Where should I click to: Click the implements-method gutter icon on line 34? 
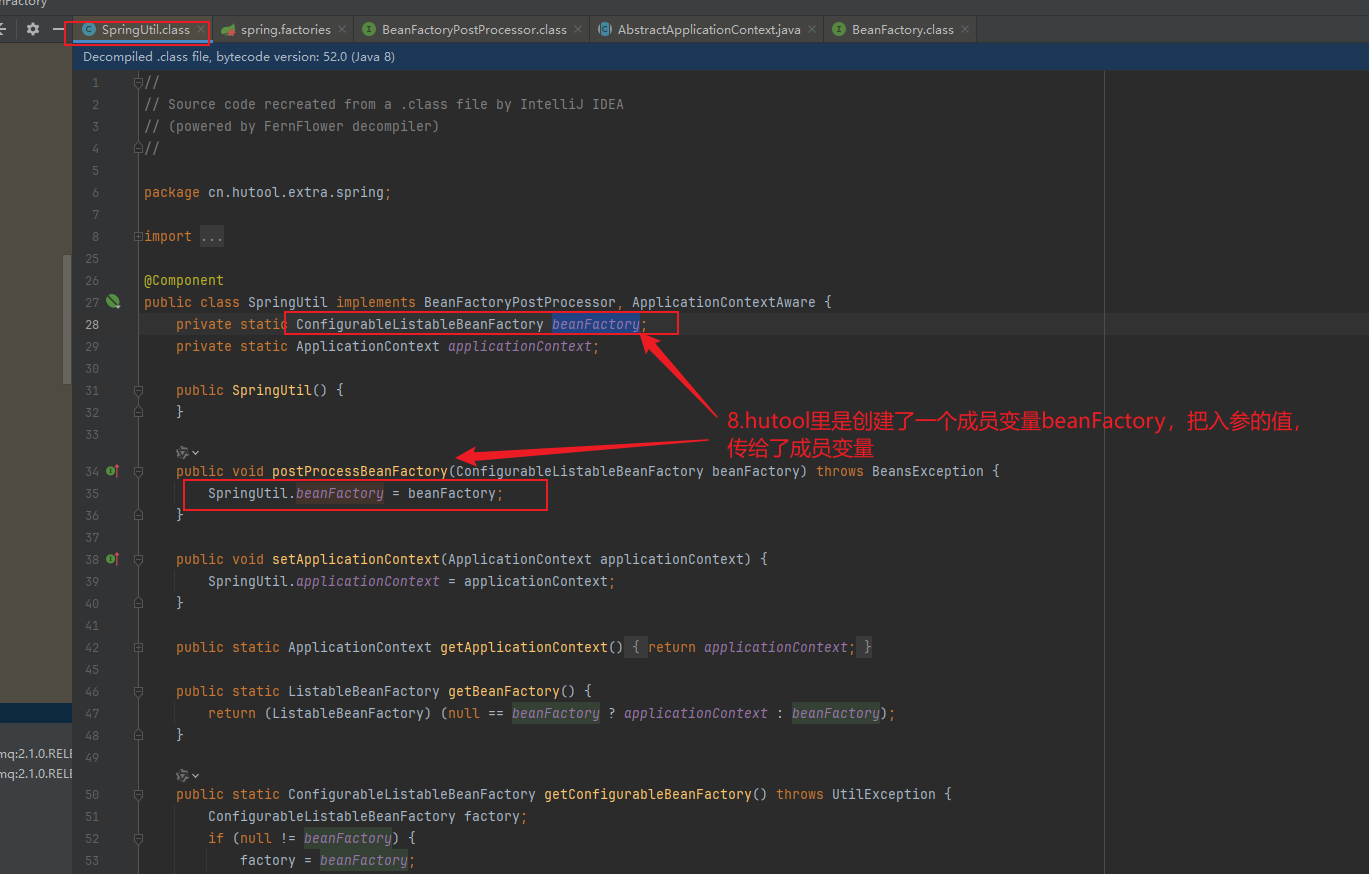pyautogui.click(x=113, y=470)
